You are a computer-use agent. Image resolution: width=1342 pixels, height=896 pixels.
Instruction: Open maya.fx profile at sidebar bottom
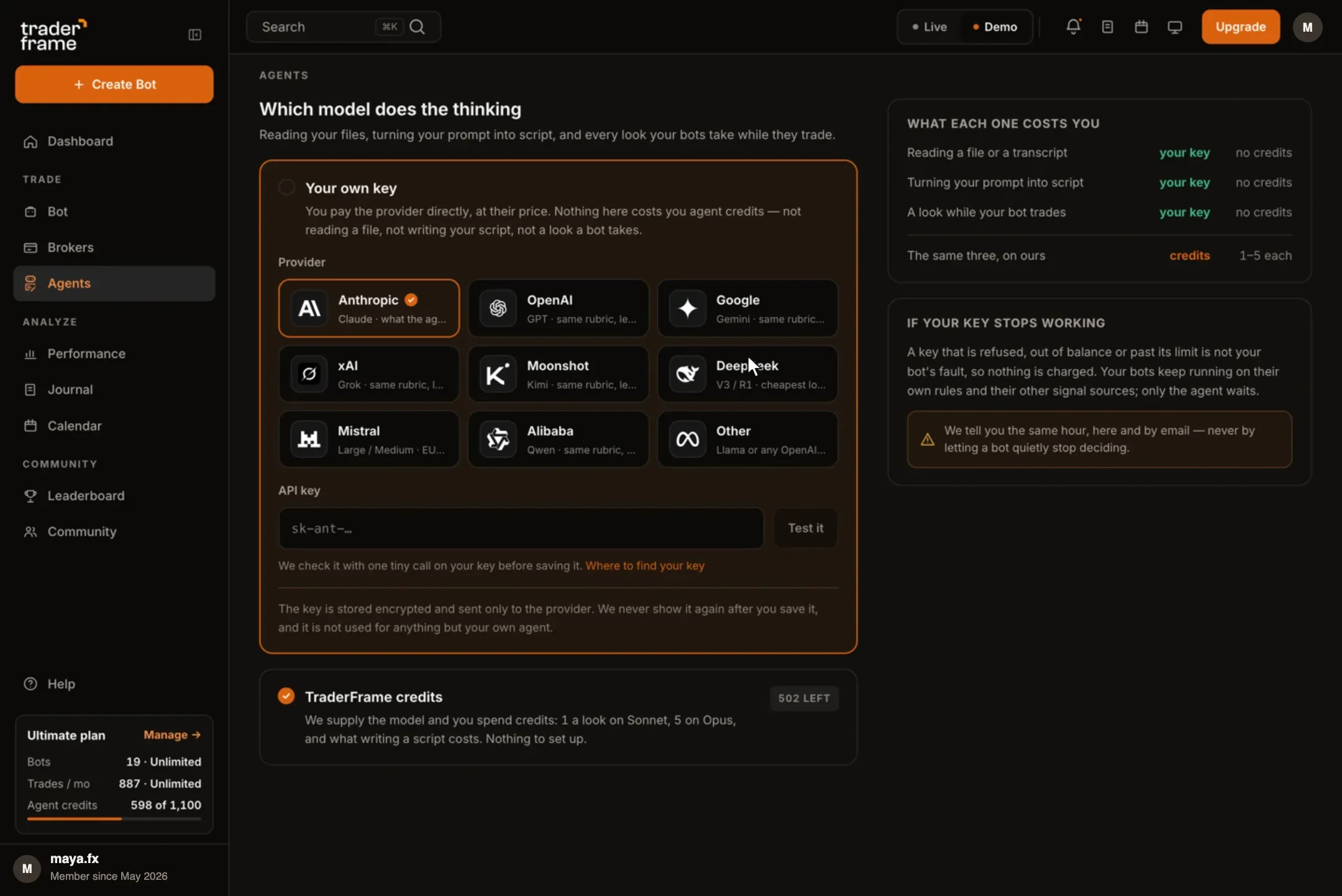(x=114, y=868)
